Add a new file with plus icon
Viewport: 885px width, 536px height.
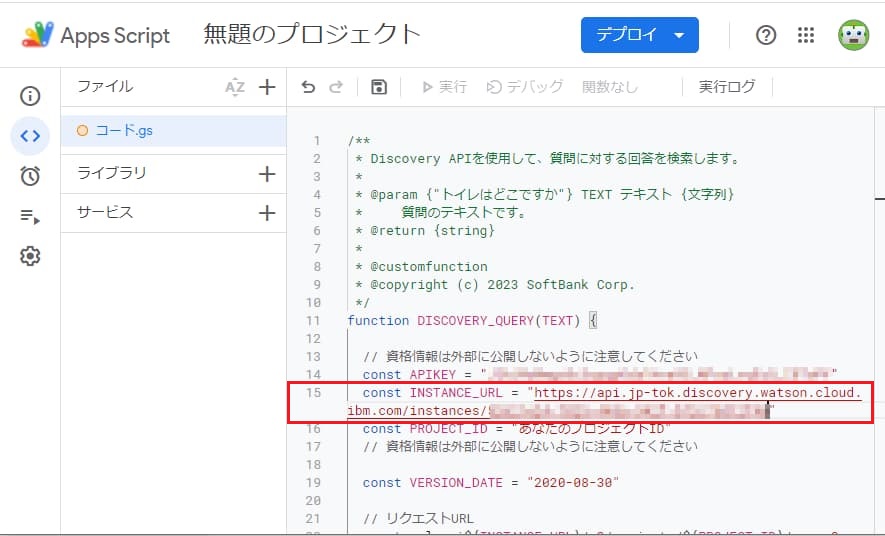[267, 87]
